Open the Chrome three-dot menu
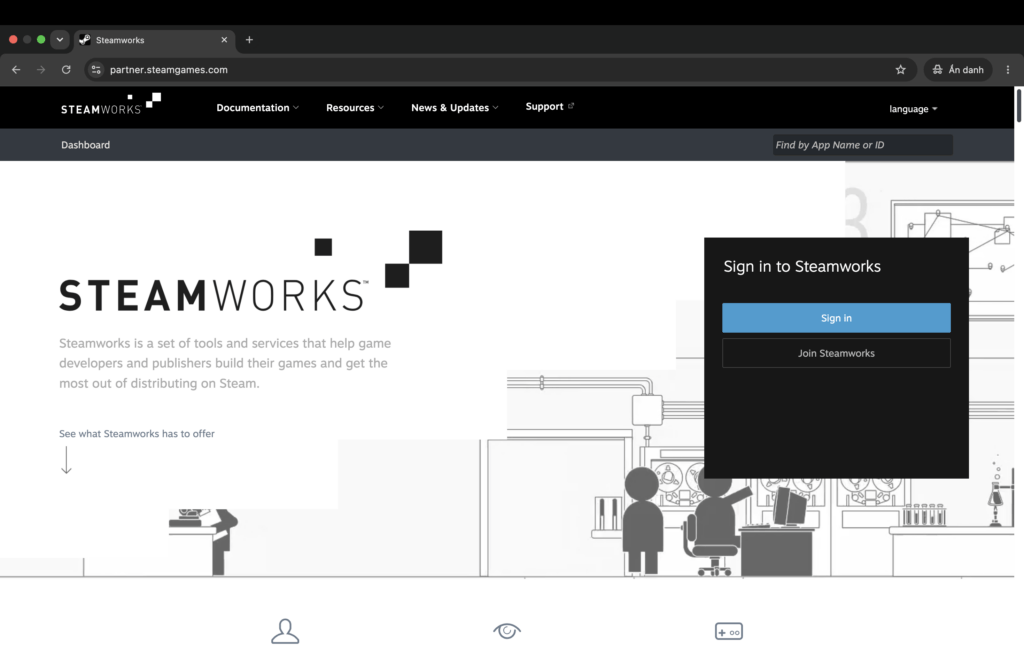 pyautogui.click(x=1008, y=70)
